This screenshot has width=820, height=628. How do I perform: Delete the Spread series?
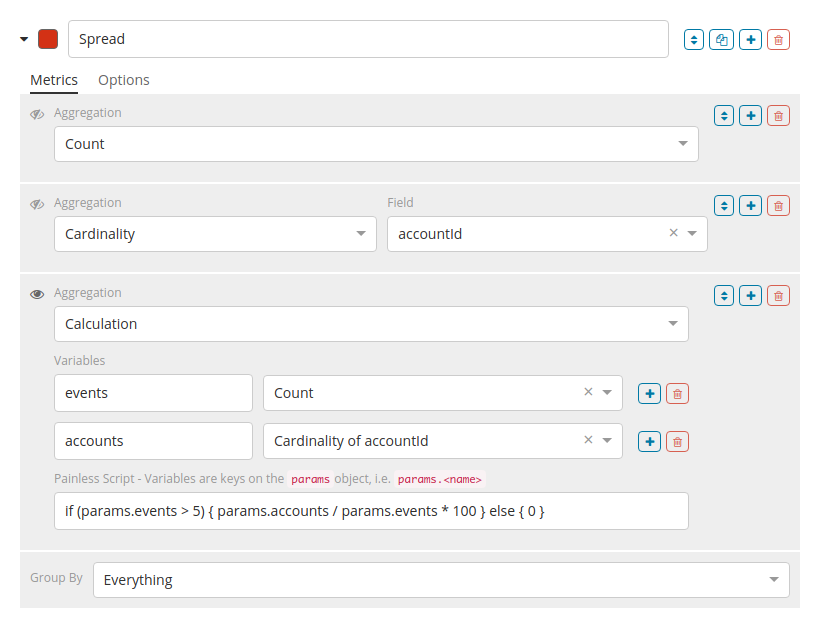click(779, 40)
